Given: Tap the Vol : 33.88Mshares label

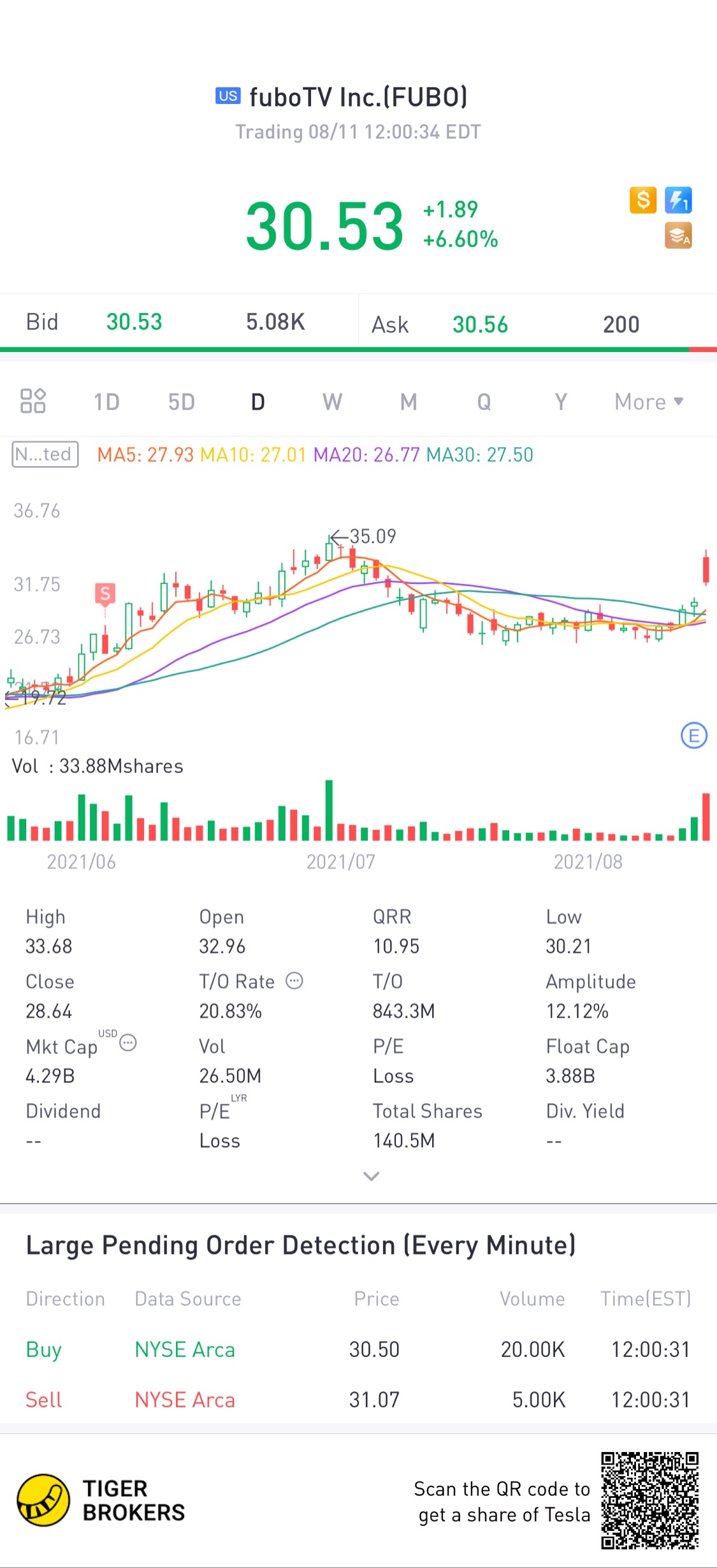Looking at the screenshot, I should pos(98,766).
